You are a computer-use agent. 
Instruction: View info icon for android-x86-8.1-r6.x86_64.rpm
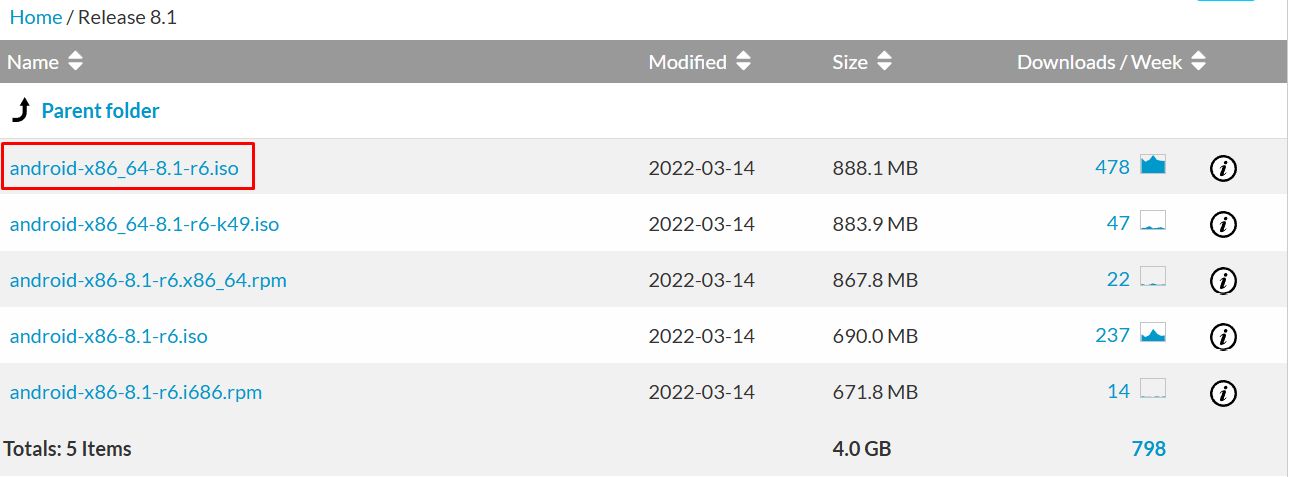point(1222,280)
